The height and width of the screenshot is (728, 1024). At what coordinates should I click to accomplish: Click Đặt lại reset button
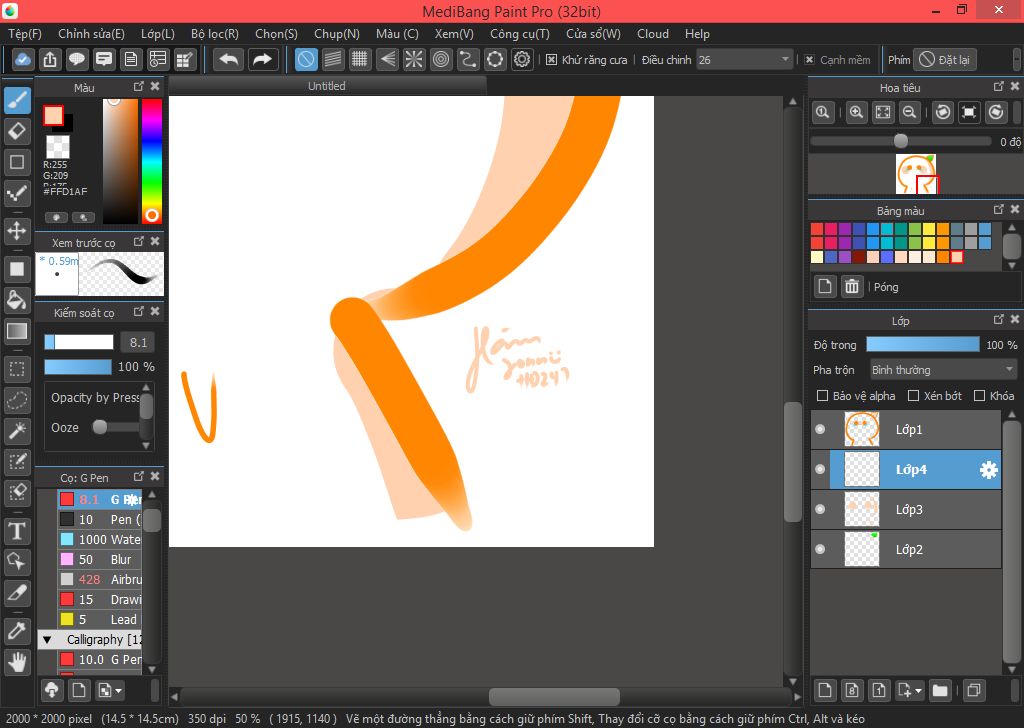(x=944, y=59)
